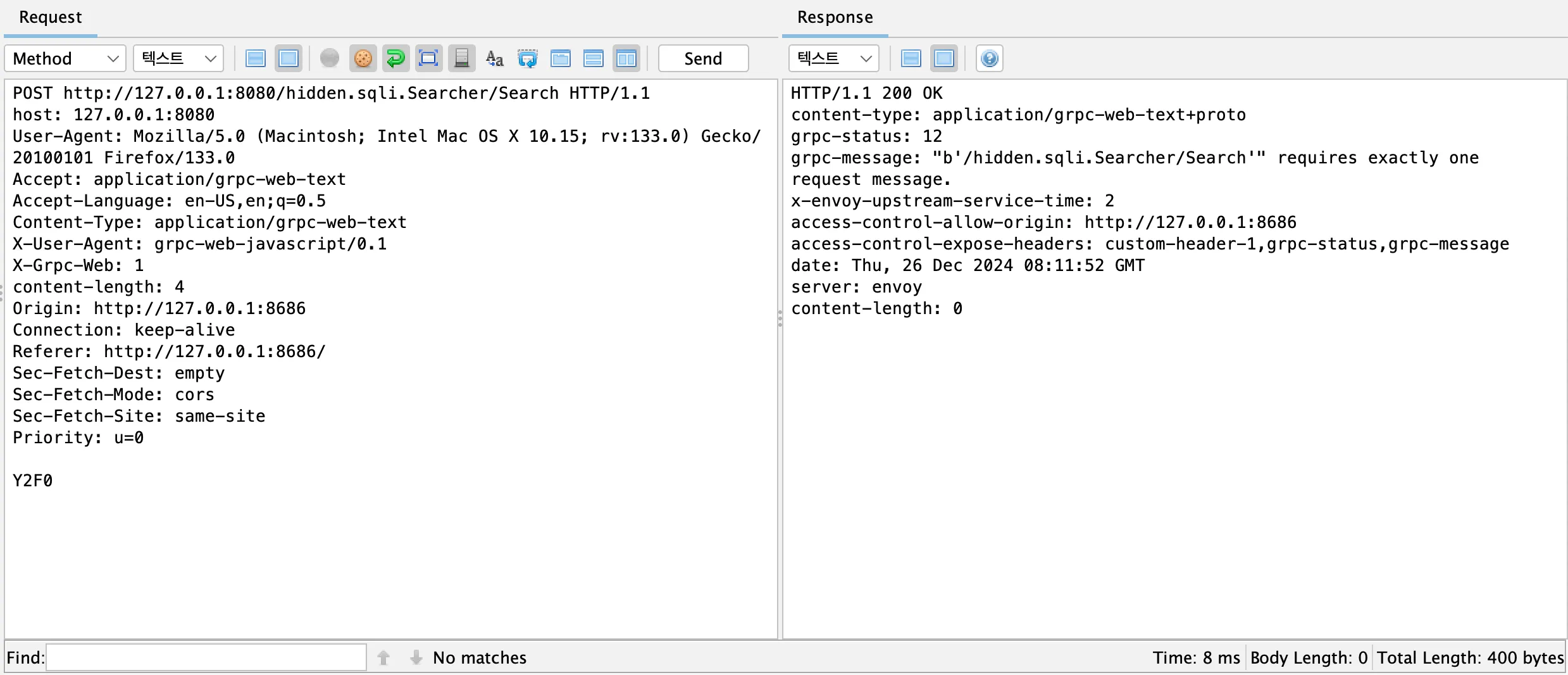The height and width of the screenshot is (675, 1568).
Task: Open the Response help icon
Action: pyautogui.click(x=988, y=58)
